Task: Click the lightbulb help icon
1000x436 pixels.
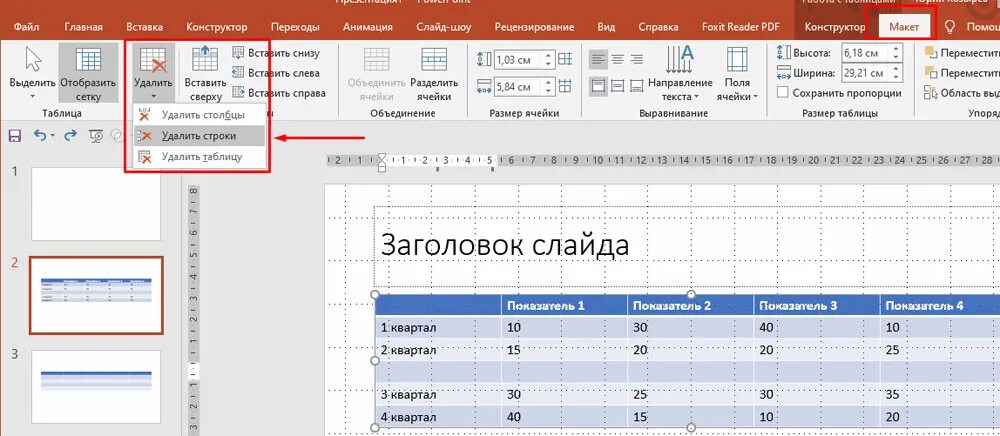Action: [x=950, y=27]
